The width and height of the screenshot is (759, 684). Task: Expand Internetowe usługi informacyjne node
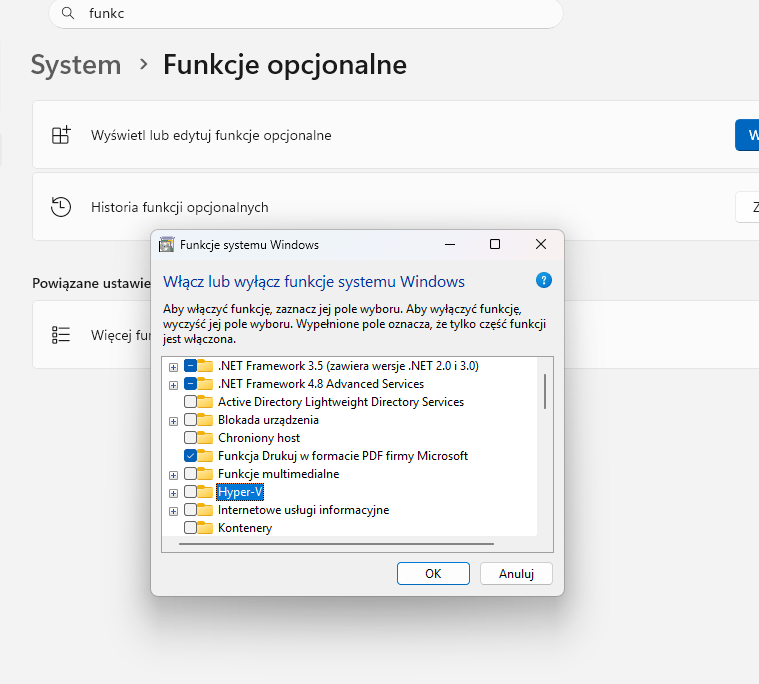[174, 510]
